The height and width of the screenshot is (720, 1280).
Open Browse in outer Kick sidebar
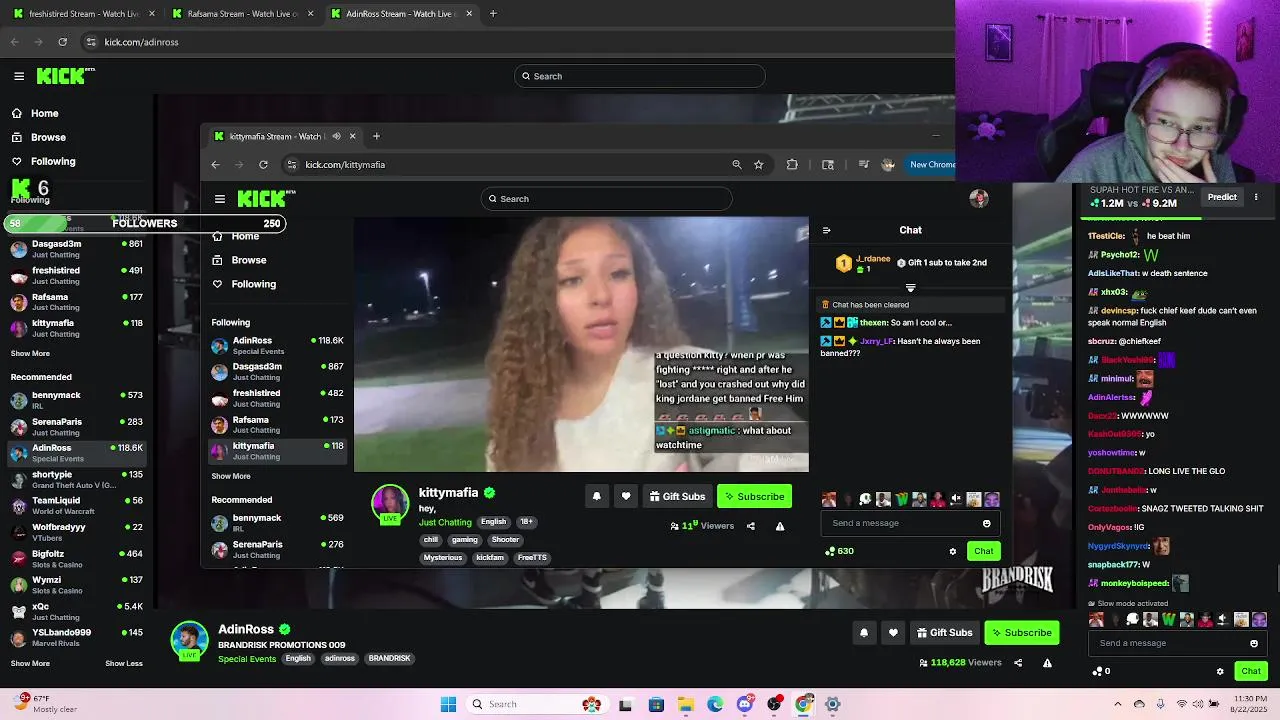[48, 137]
